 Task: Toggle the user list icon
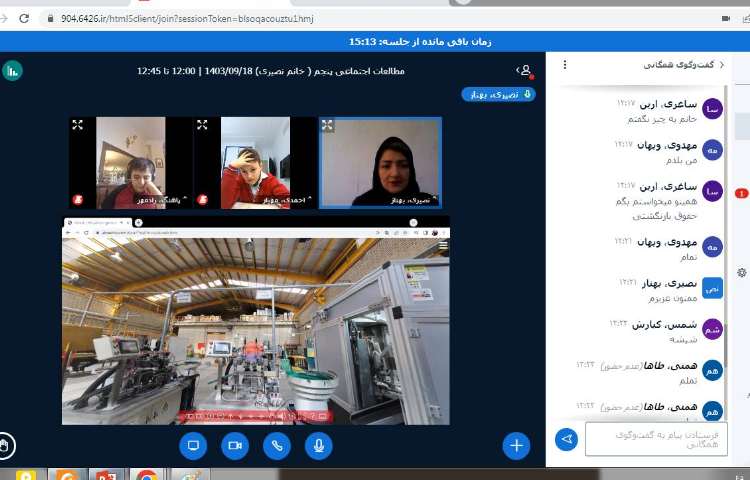tap(524, 71)
